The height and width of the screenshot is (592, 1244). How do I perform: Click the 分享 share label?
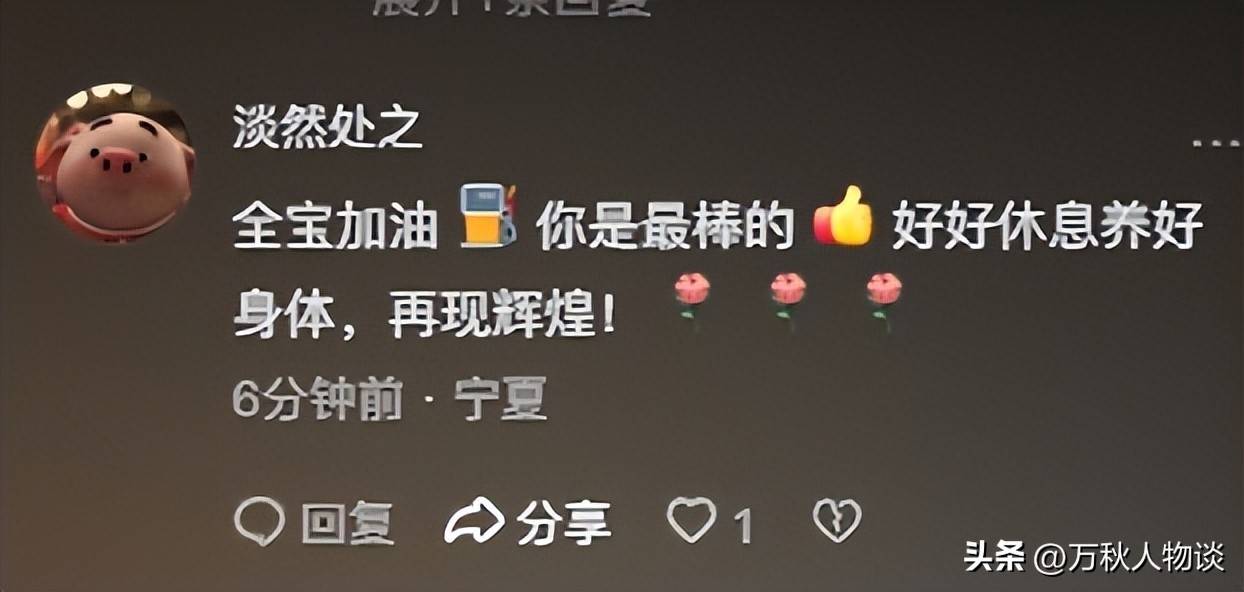click(x=565, y=523)
